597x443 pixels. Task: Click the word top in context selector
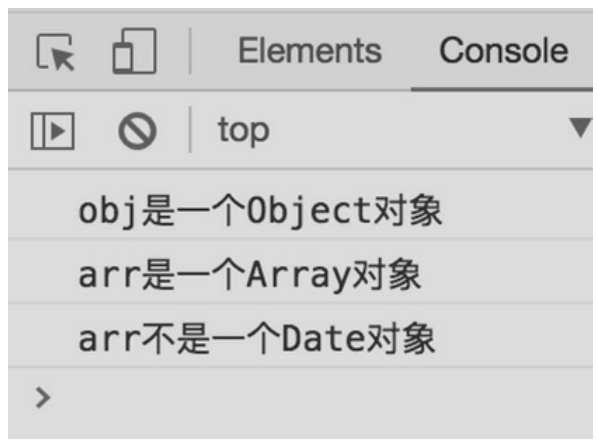click(x=244, y=131)
